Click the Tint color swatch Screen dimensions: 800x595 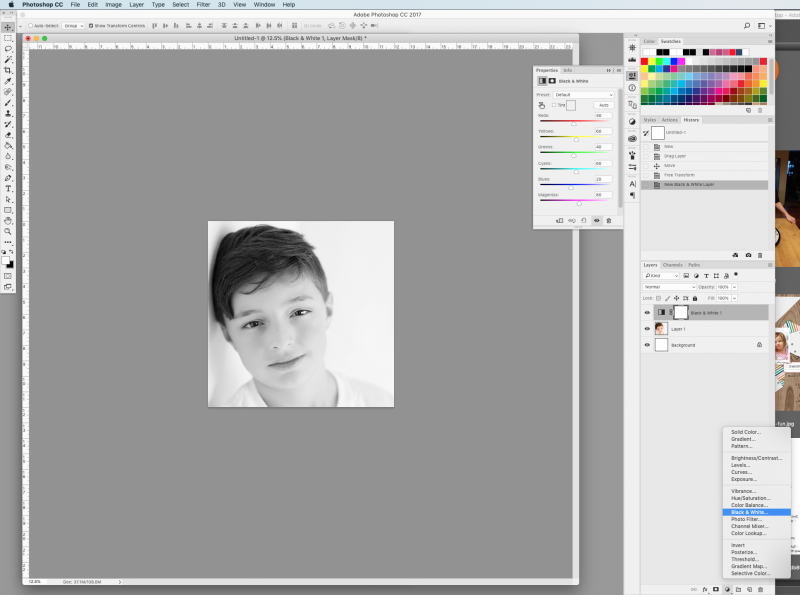[571, 105]
